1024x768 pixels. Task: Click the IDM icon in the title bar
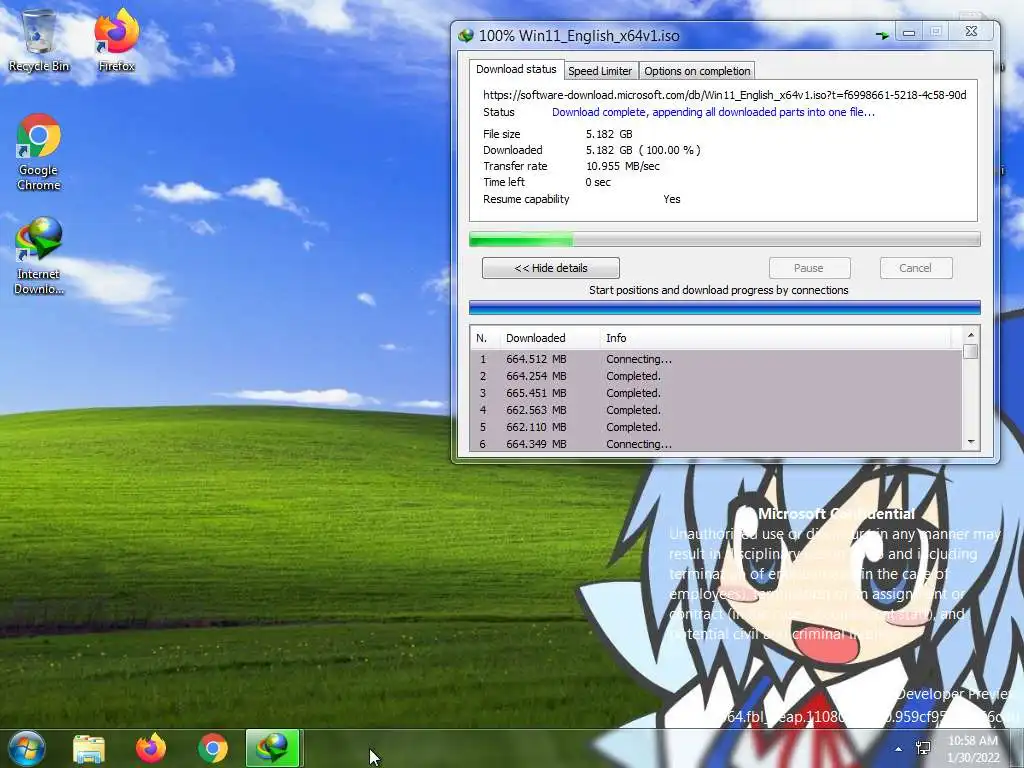tap(466, 35)
